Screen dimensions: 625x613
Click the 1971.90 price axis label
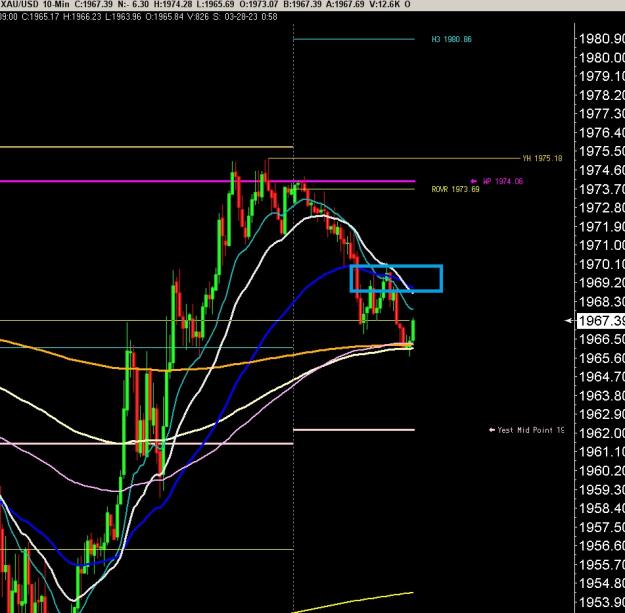[x=601, y=226]
